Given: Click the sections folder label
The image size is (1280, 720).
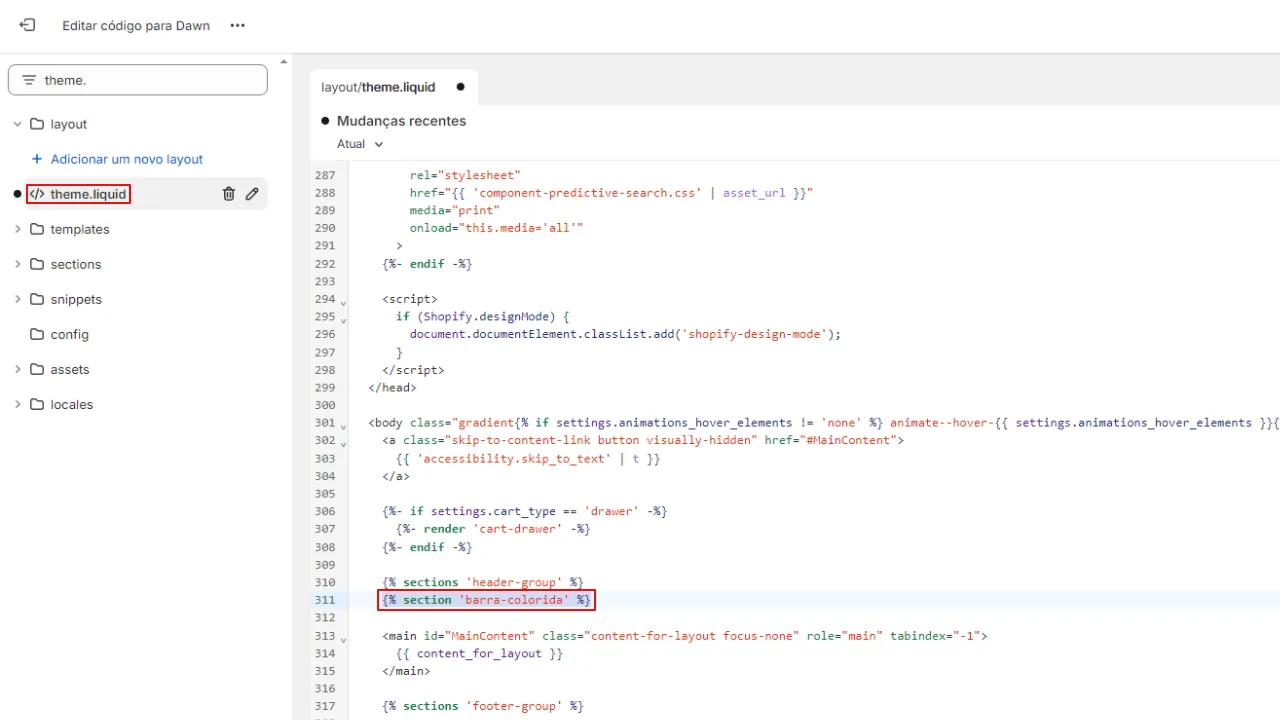Looking at the screenshot, I should pos(76,264).
